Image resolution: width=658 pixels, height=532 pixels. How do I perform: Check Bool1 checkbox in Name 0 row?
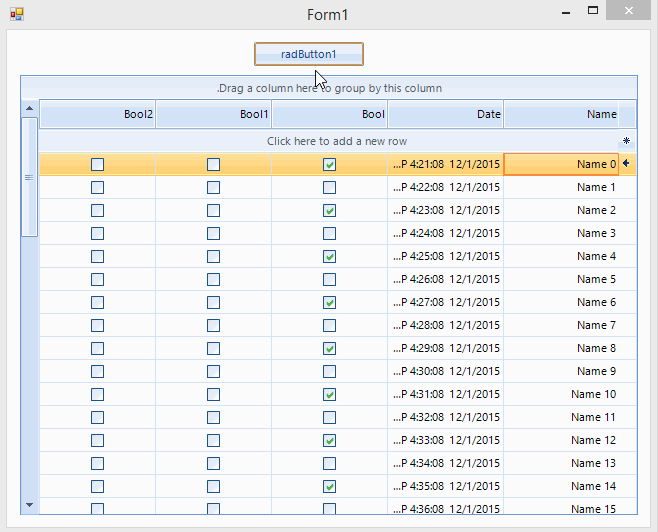[x=214, y=164]
